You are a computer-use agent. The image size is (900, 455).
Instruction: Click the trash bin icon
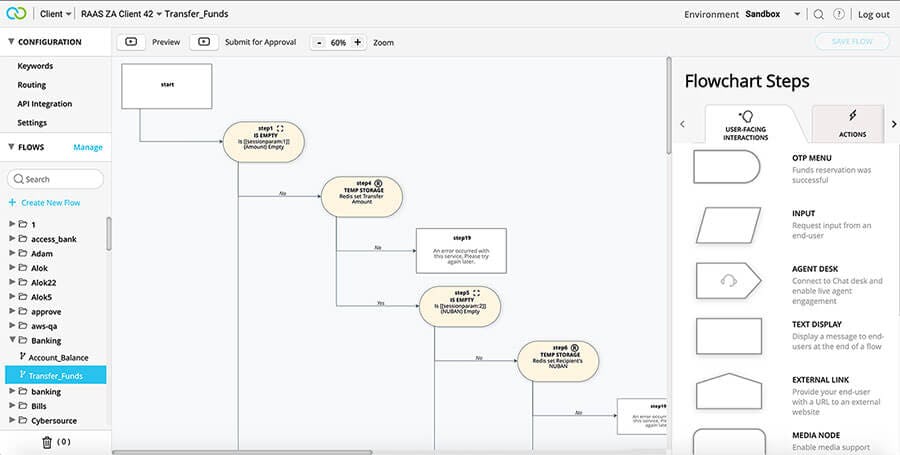[x=47, y=442]
